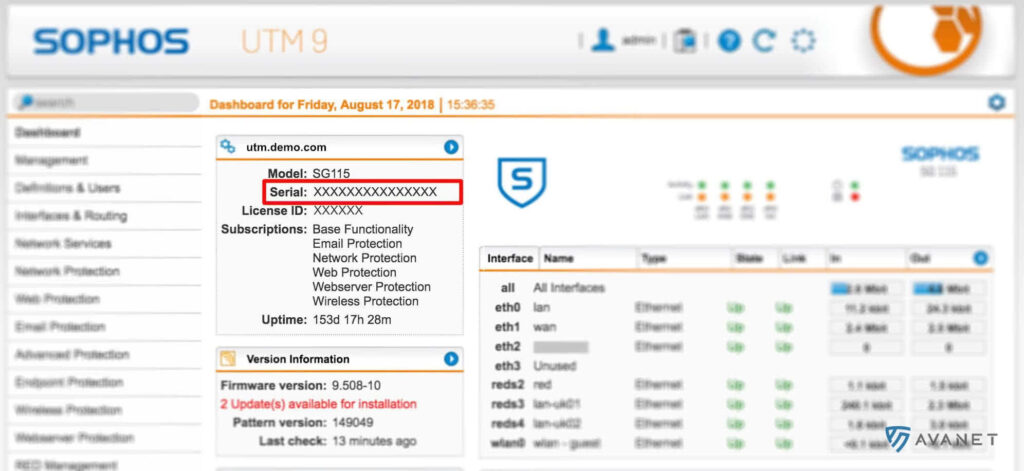Click the eth2 interface row

click(x=736, y=347)
